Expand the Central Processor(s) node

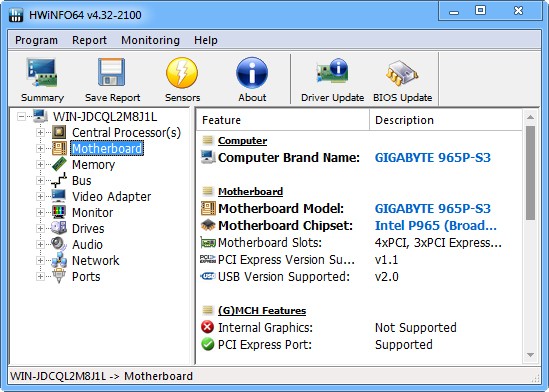pos(40,132)
